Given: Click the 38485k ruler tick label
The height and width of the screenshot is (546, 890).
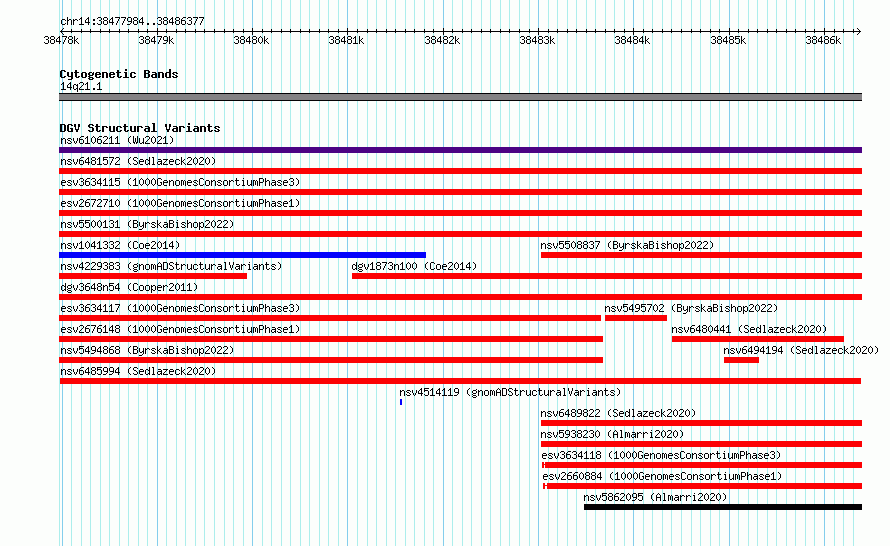Looking at the screenshot, I should point(728,40).
